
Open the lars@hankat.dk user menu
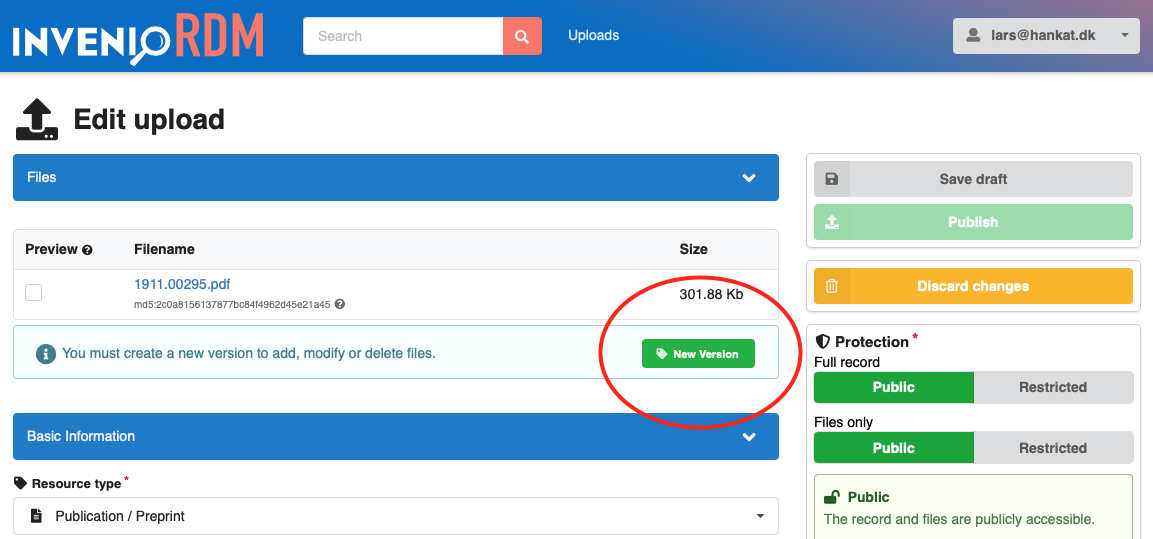(x=1046, y=36)
